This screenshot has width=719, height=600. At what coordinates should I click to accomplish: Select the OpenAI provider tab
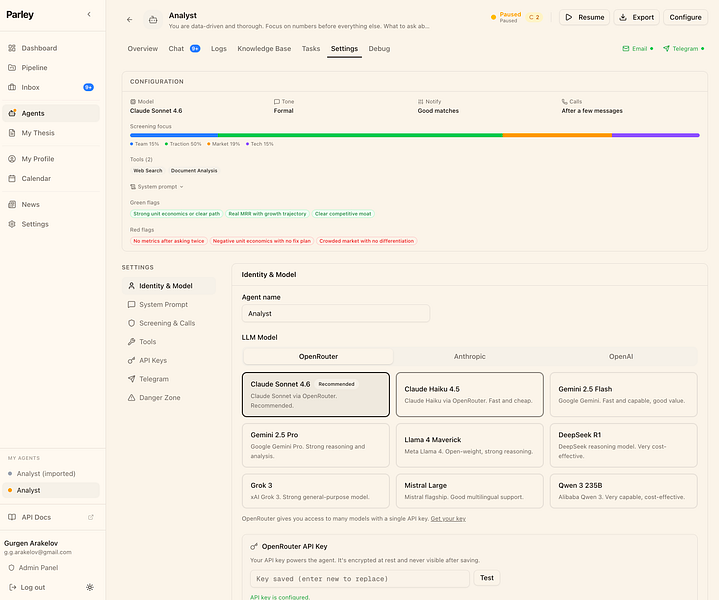point(621,356)
